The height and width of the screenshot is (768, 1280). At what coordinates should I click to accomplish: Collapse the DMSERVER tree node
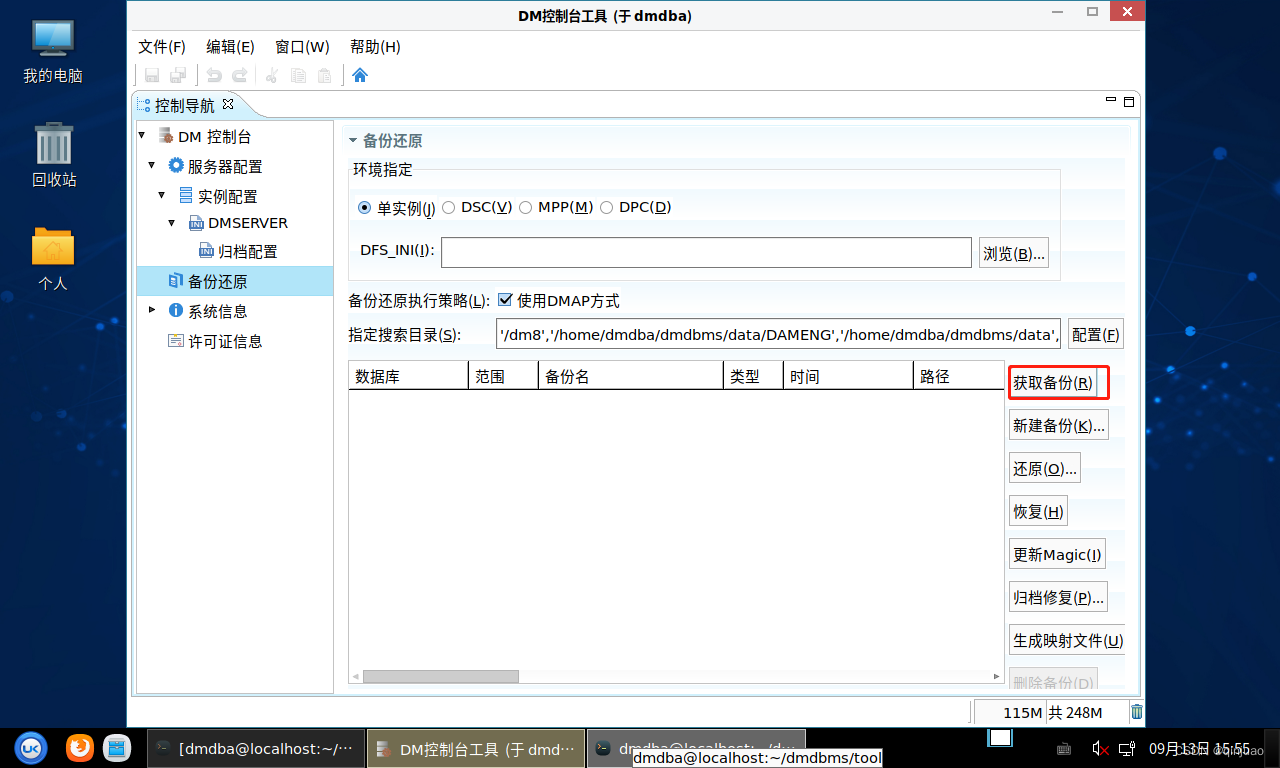(x=171, y=222)
